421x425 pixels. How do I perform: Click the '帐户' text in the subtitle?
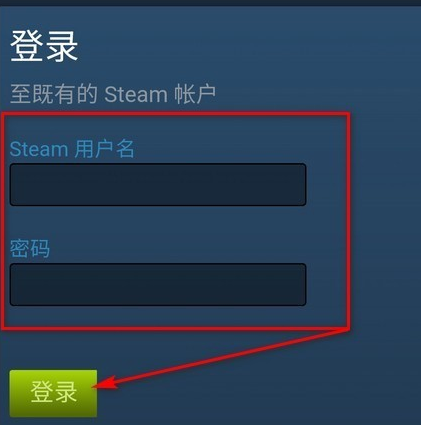(x=195, y=94)
